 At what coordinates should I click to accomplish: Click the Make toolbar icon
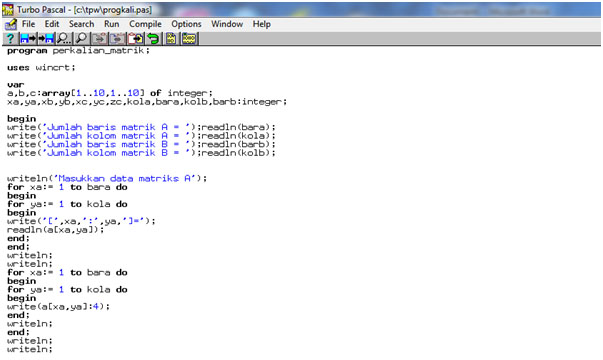(x=189, y=38)
